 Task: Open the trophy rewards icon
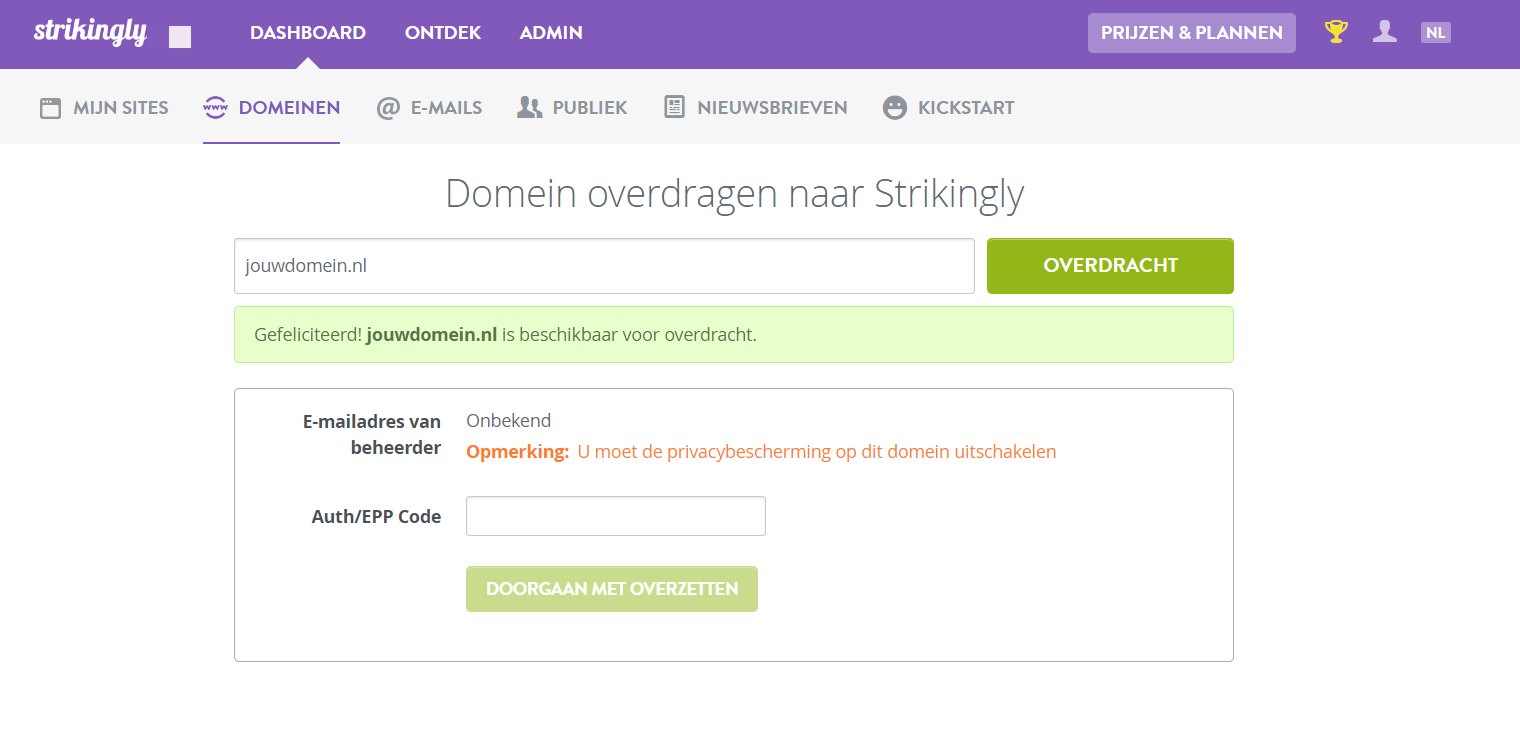pos(1336,32)
